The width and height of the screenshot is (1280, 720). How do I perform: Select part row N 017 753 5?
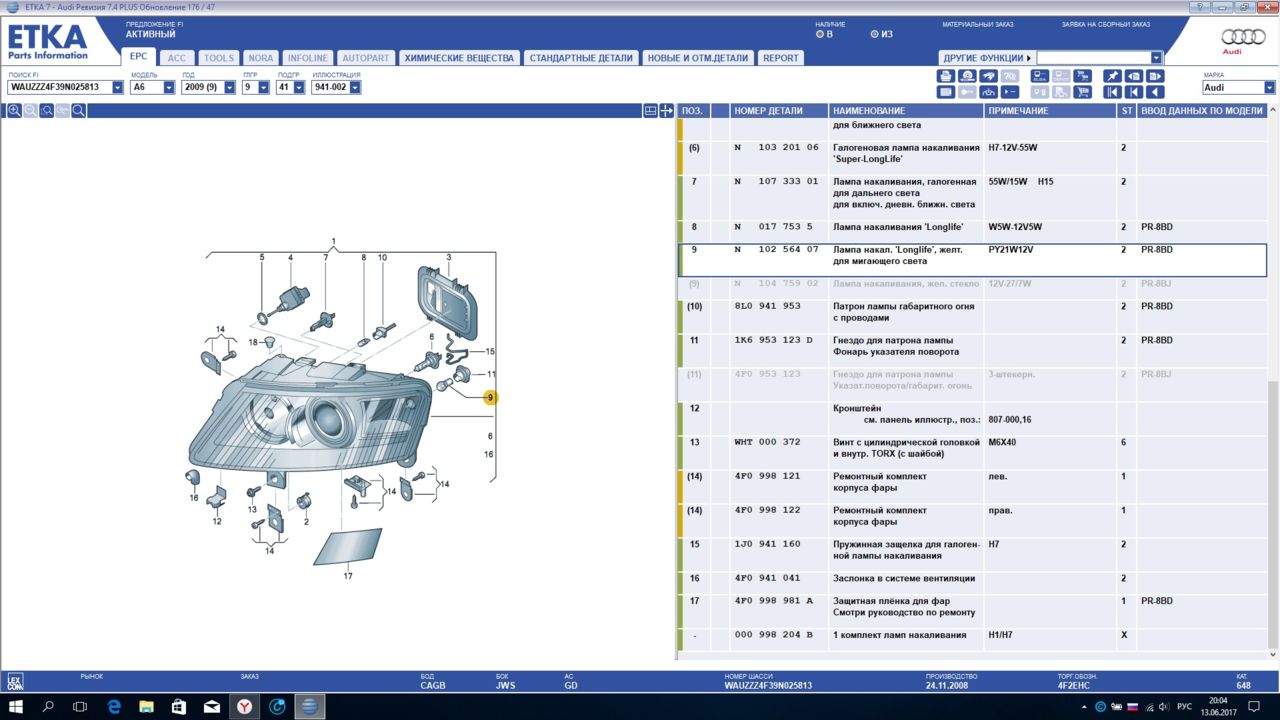(776, 227)
